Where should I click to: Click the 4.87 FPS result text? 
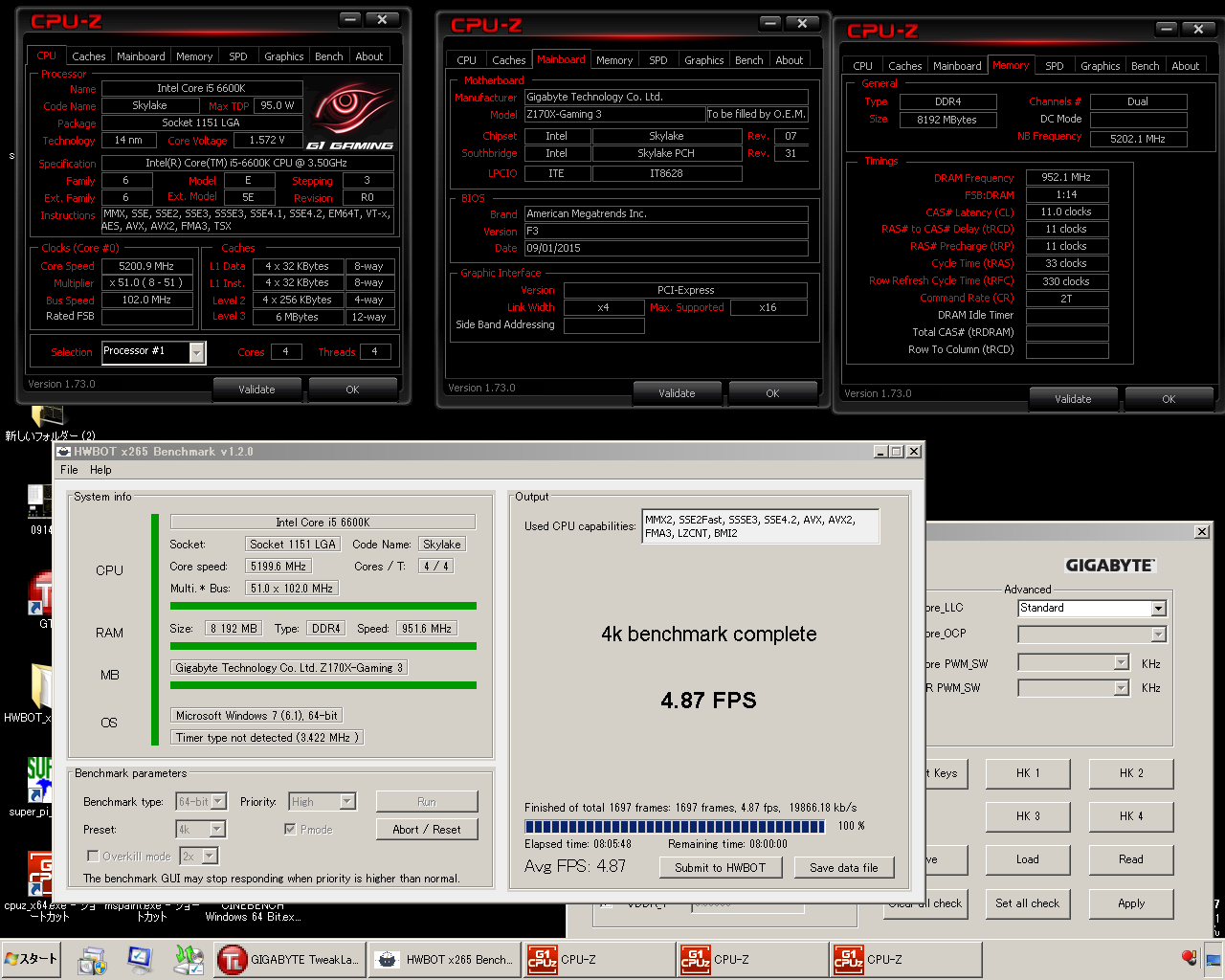coord(708,701)
